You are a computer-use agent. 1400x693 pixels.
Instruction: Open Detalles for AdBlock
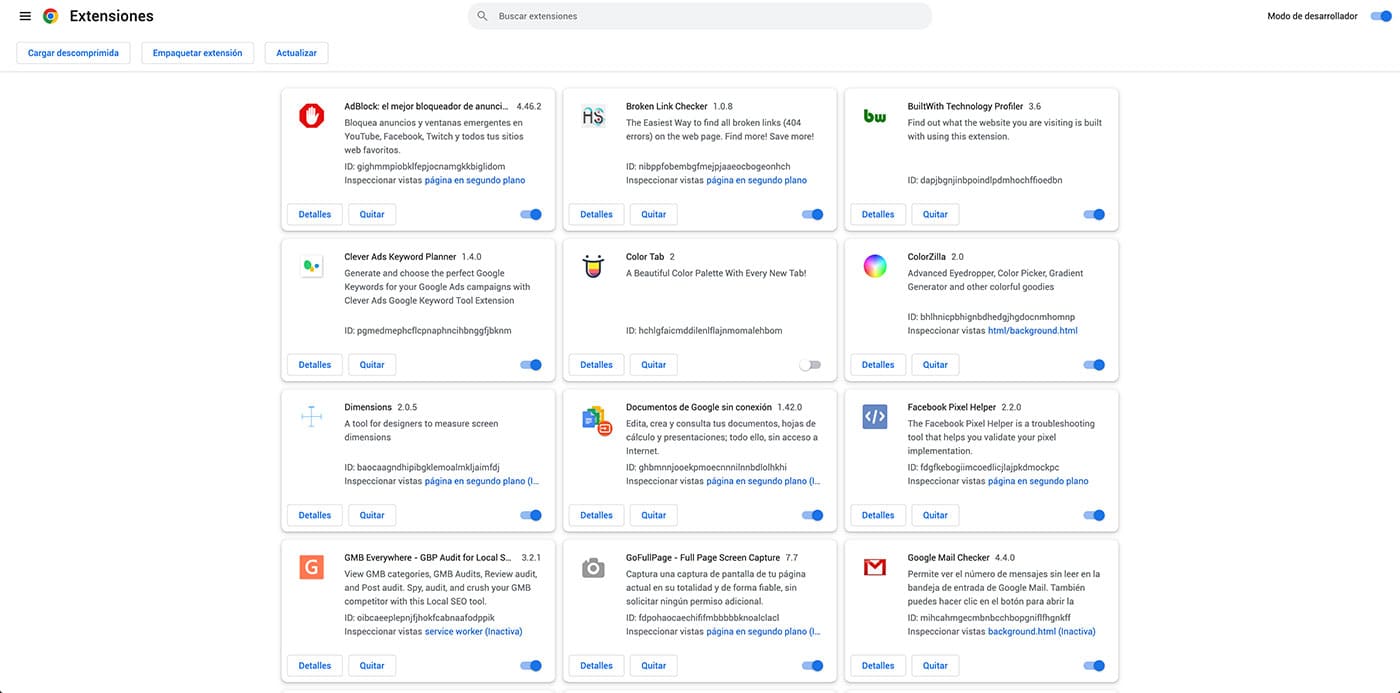pyautogui.click(x=315, y=214)
